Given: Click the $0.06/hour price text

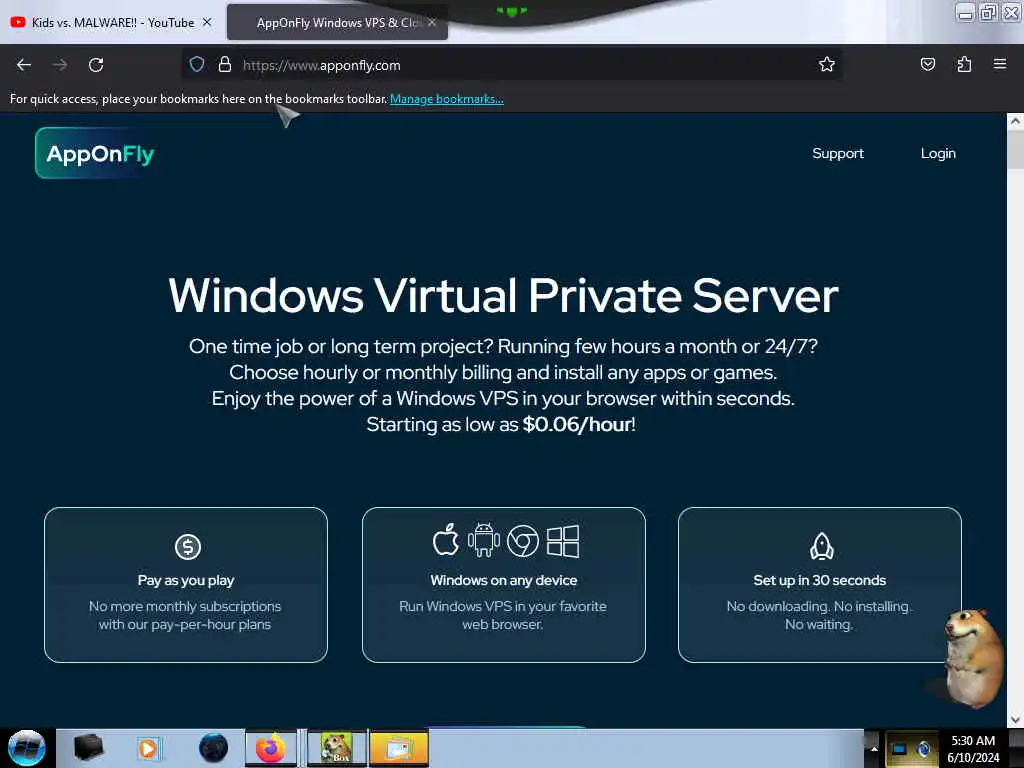Looking at the screenshot, I should pyautogui.click(x=577, y=424).
